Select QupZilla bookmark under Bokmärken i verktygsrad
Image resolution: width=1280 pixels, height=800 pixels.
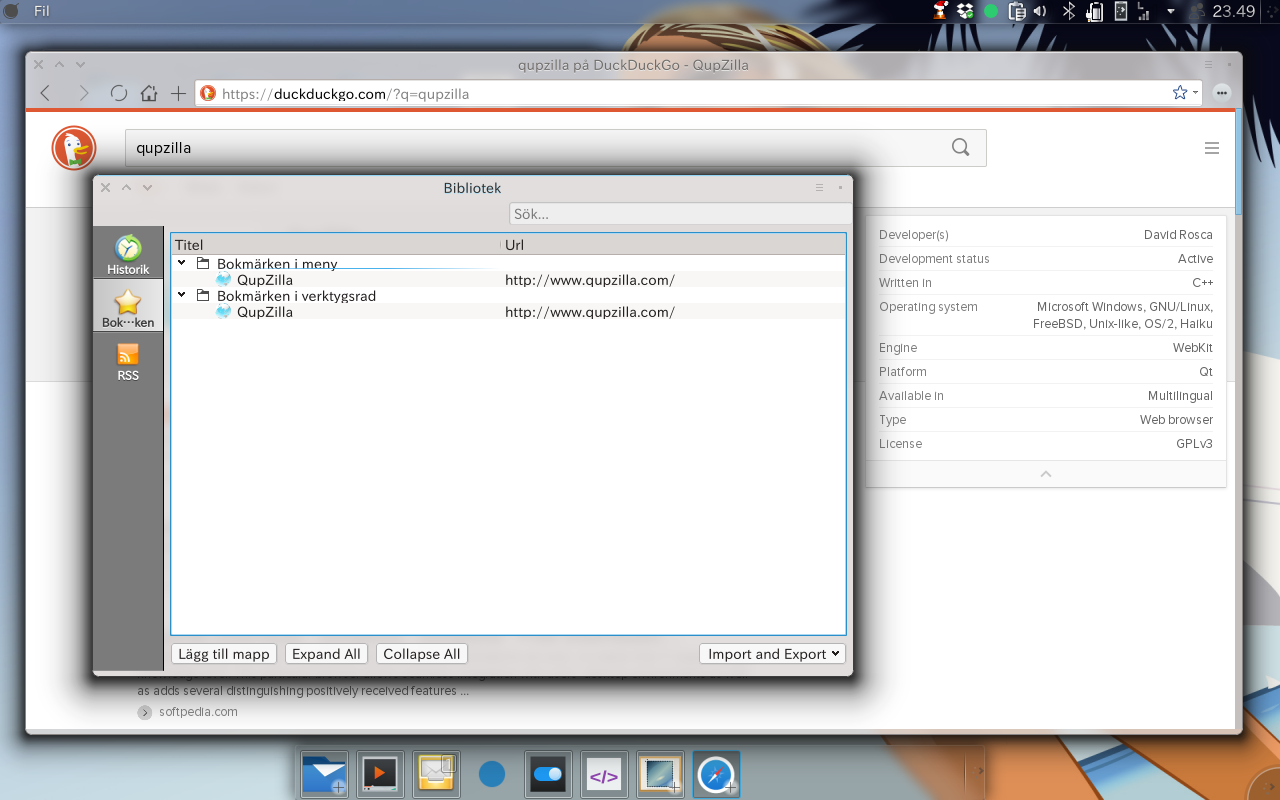(508, 312)
